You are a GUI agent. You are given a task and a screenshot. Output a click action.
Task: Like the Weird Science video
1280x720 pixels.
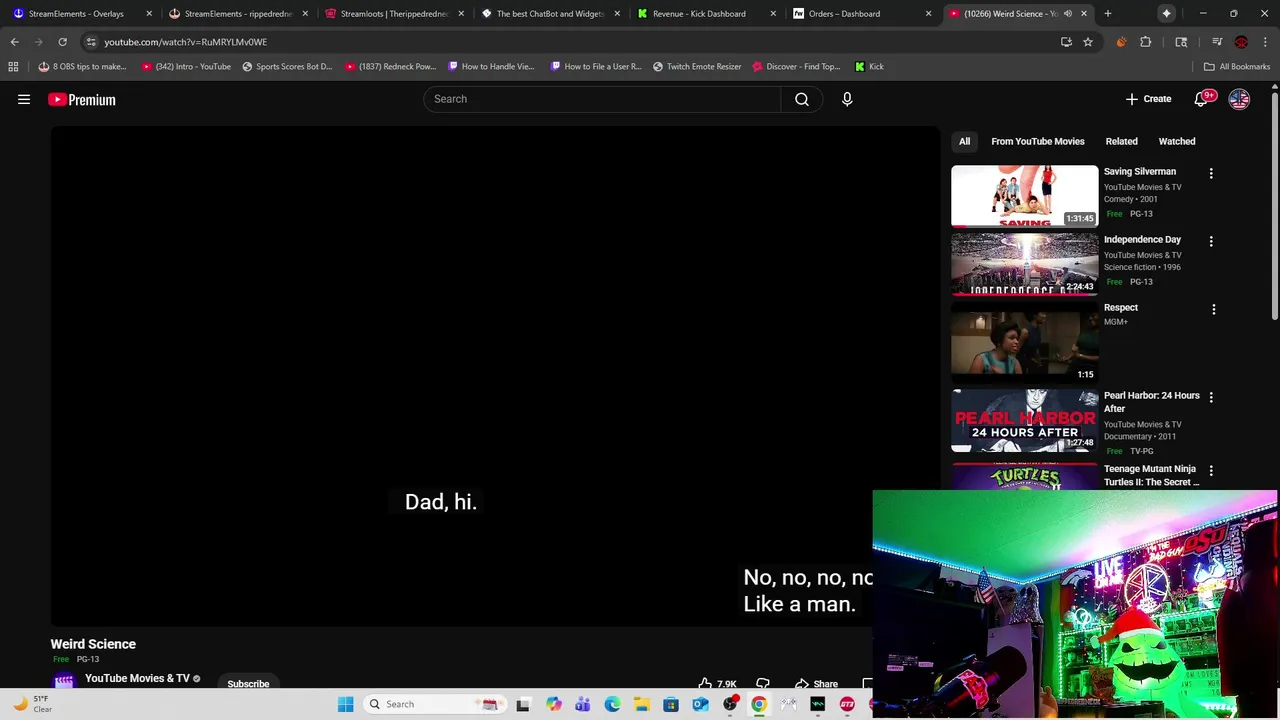pos(718,684)
